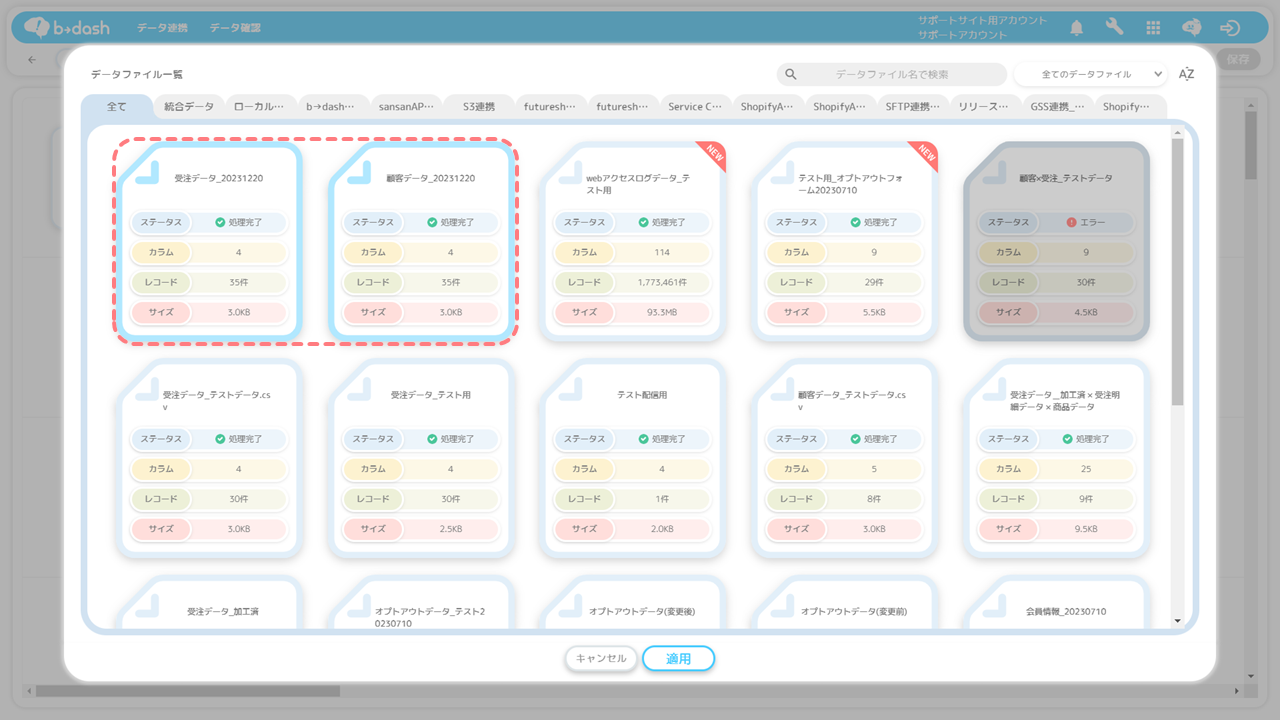Screen dimensions: 1280x720
Task: Click the 保存 button behind dialog
Action: [x=1237, y=59]
